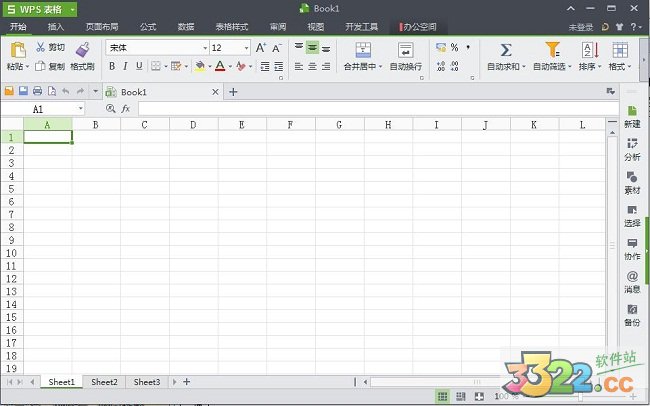Viewport: 650px width, 406px height.
Task: Click the Copy (复制) icon
Action: point(40,66)
